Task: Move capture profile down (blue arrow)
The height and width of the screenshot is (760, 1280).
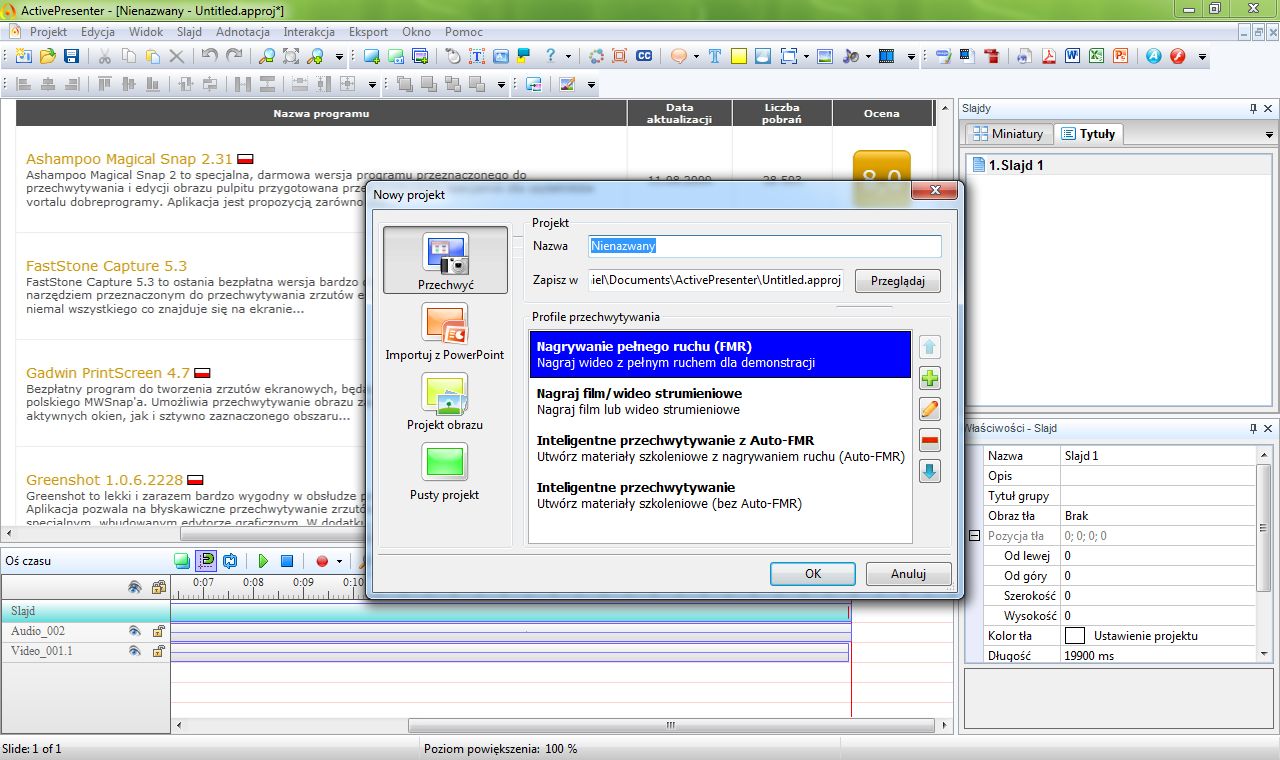Action: 930,470
